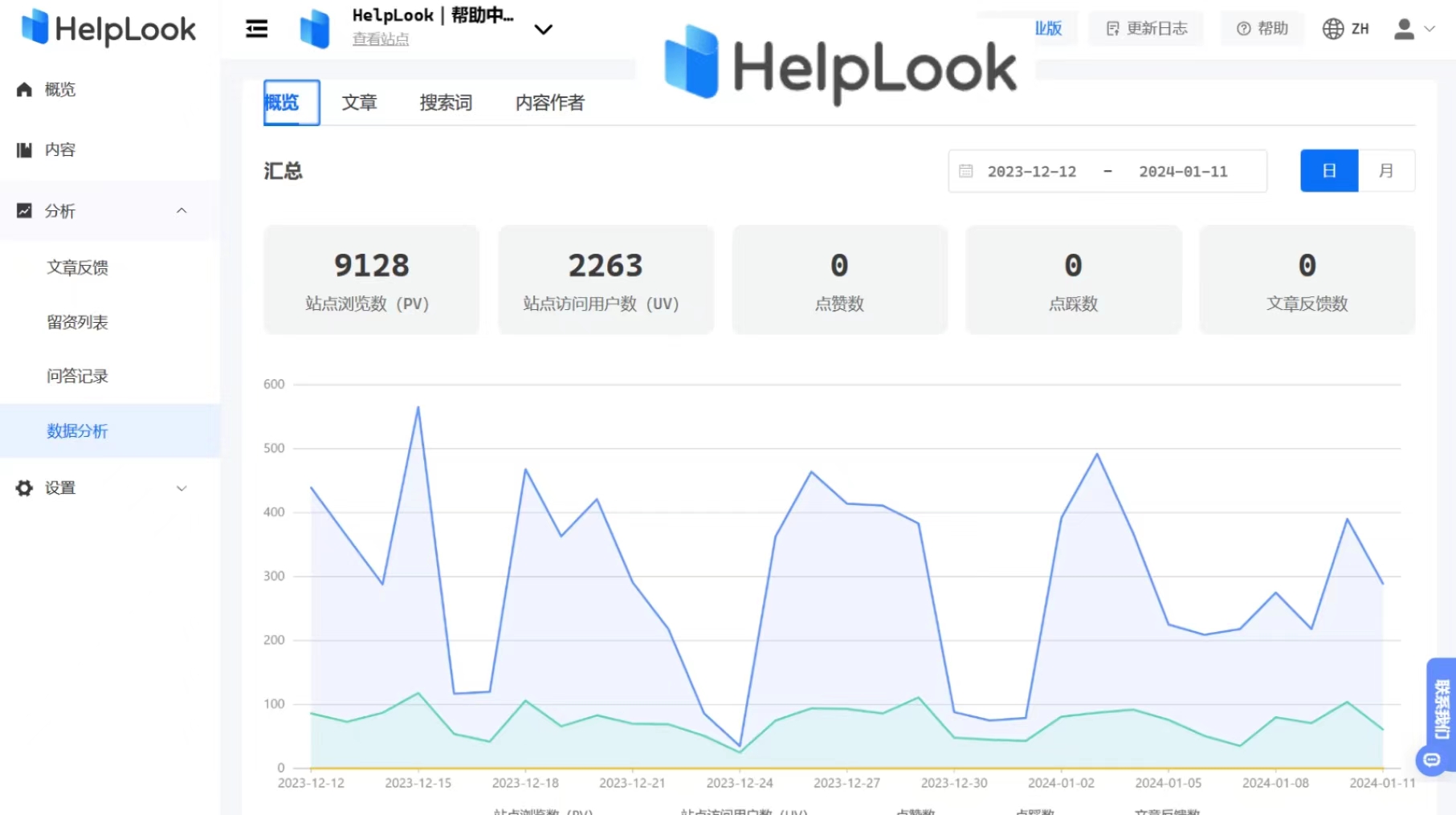Click the 帮助 help button
Image resolution: width=1456 pixels, height=815 pixels.
(1262, 29)
